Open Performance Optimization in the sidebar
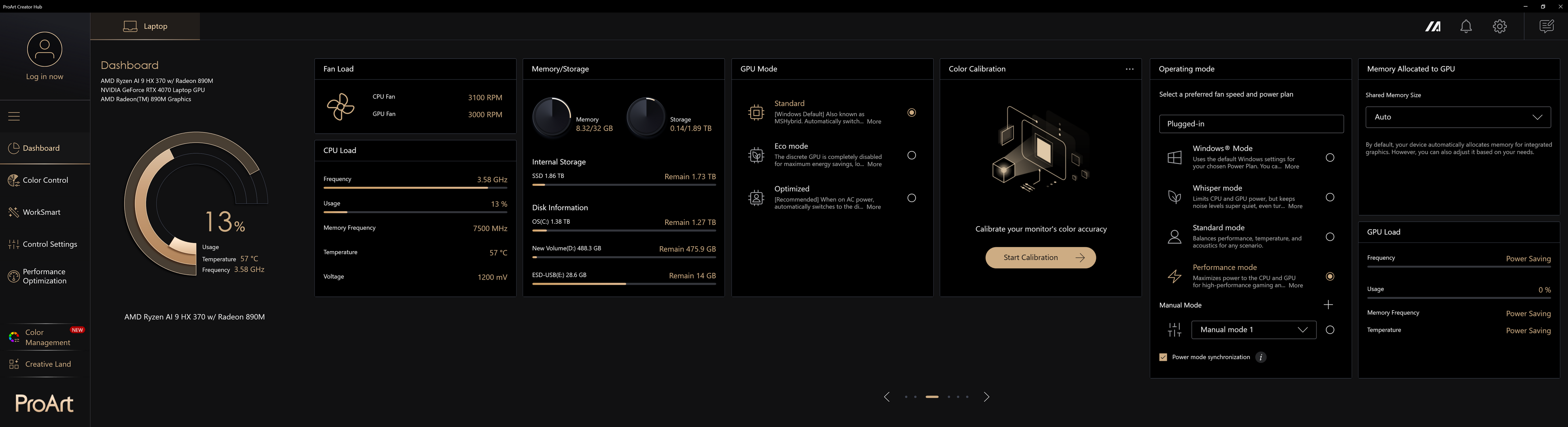Viewport: 1568px width, 427px height. point(45,276)
